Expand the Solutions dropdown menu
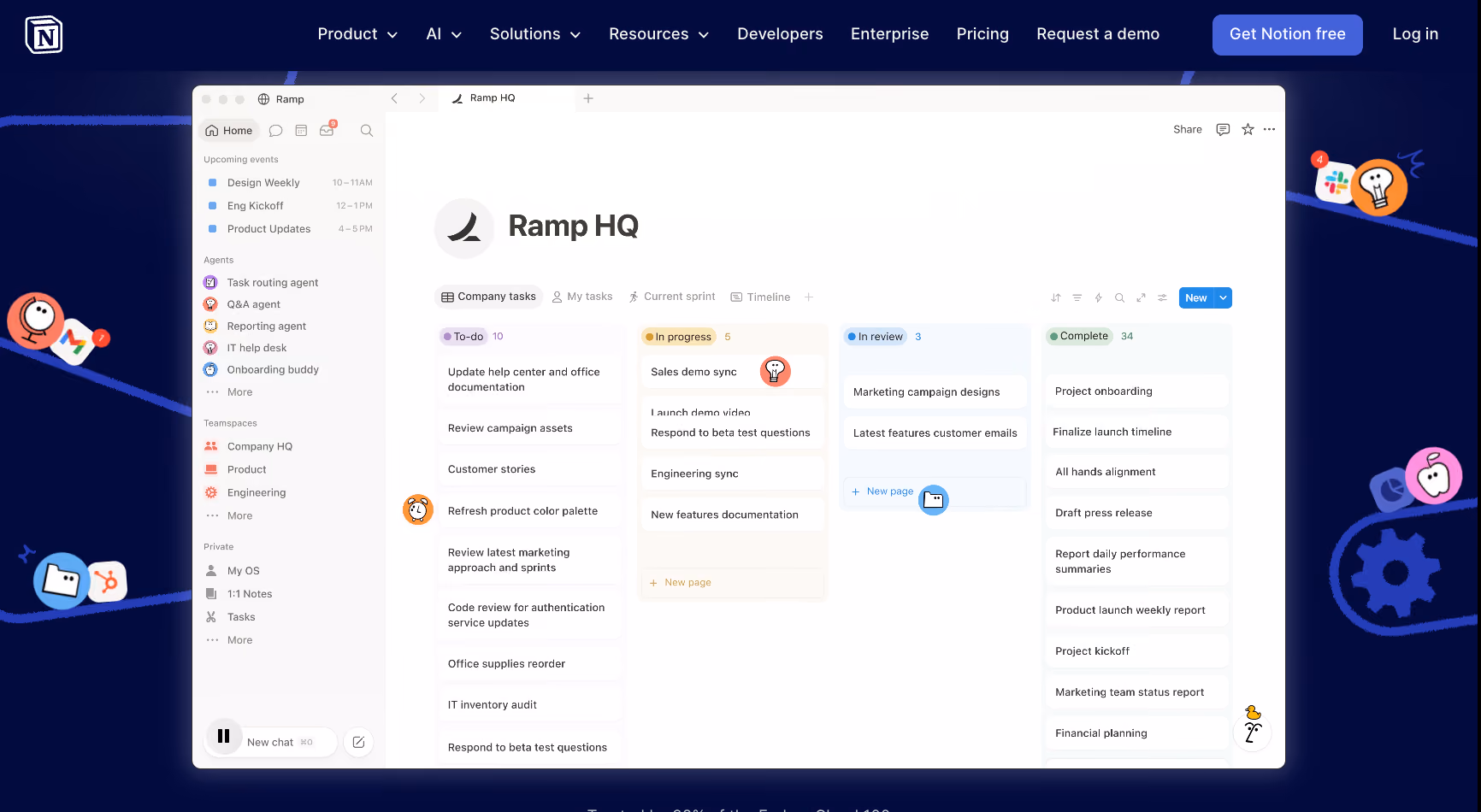1481x812 pixels. (x=535, y=34)
